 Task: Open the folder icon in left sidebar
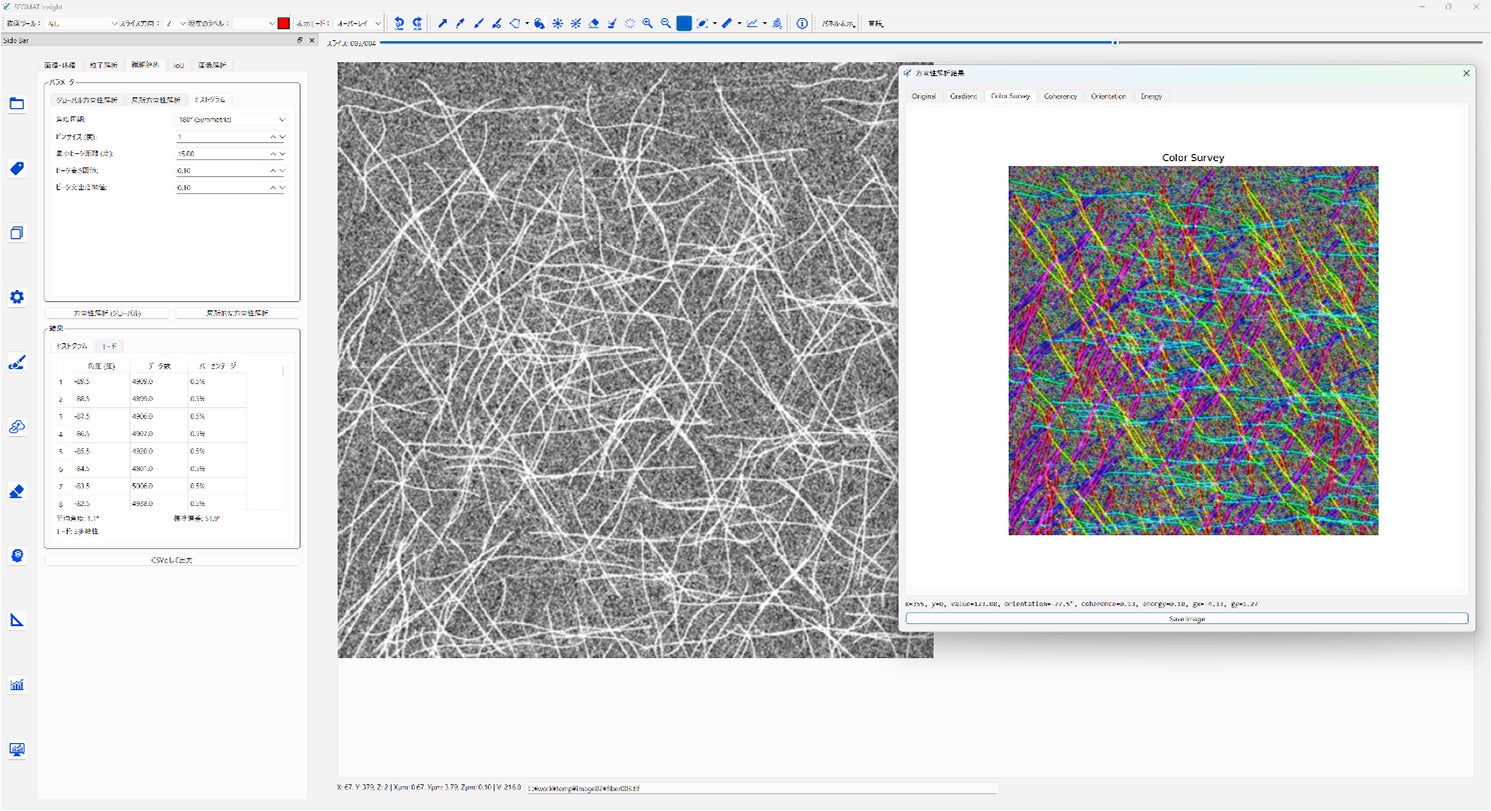[x=17, y=104]
